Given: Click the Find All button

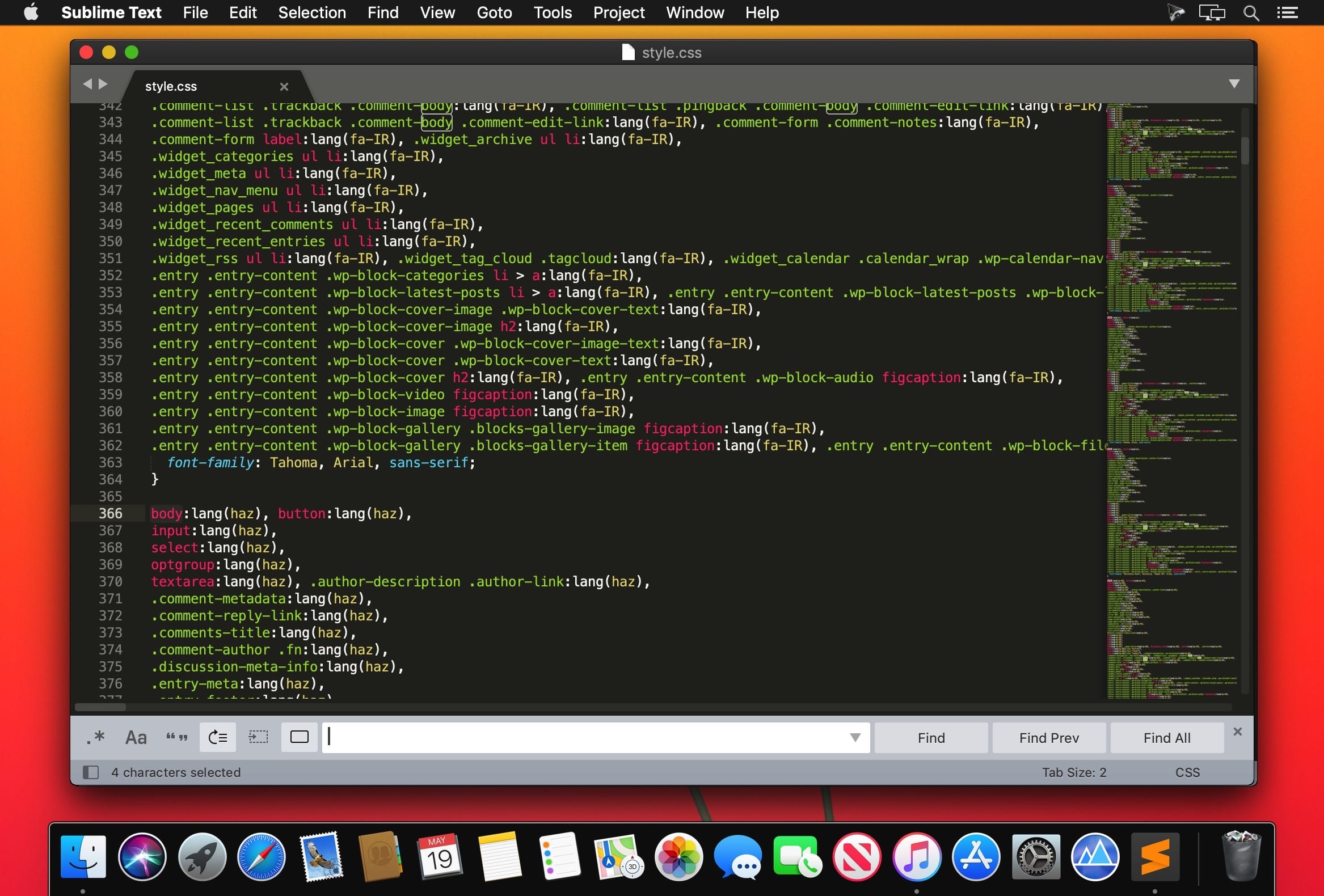Looking at the screenshot, I should tap(1166, 736).
